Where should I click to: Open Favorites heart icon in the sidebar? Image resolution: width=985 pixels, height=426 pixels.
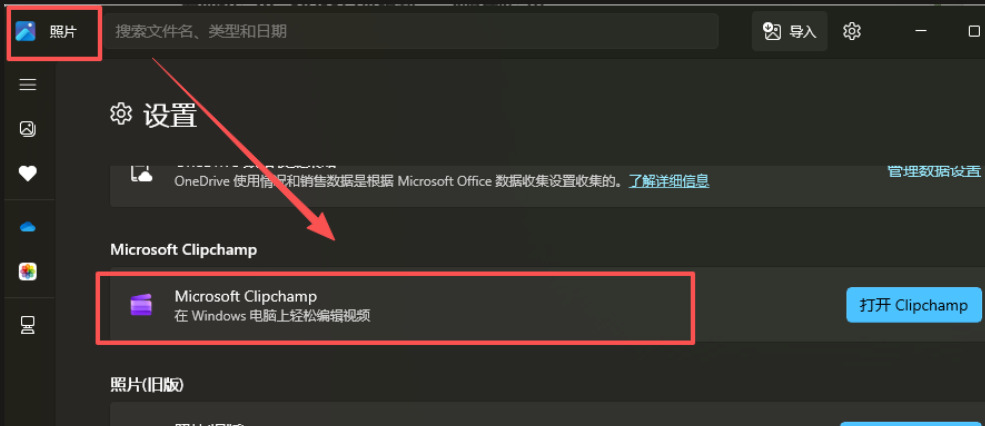pyautogui.click(x=28, y=173)
